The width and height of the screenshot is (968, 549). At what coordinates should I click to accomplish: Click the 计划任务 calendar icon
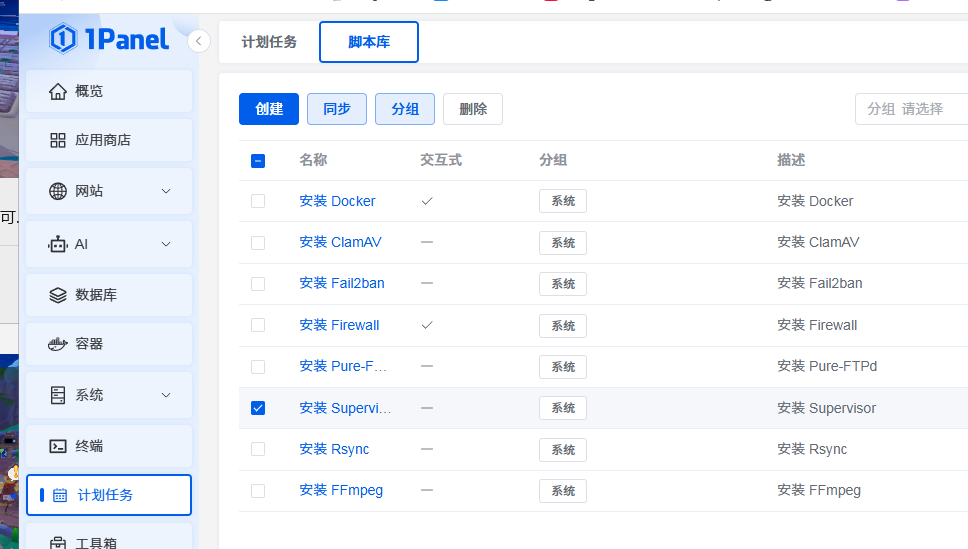tap(60, 495)
